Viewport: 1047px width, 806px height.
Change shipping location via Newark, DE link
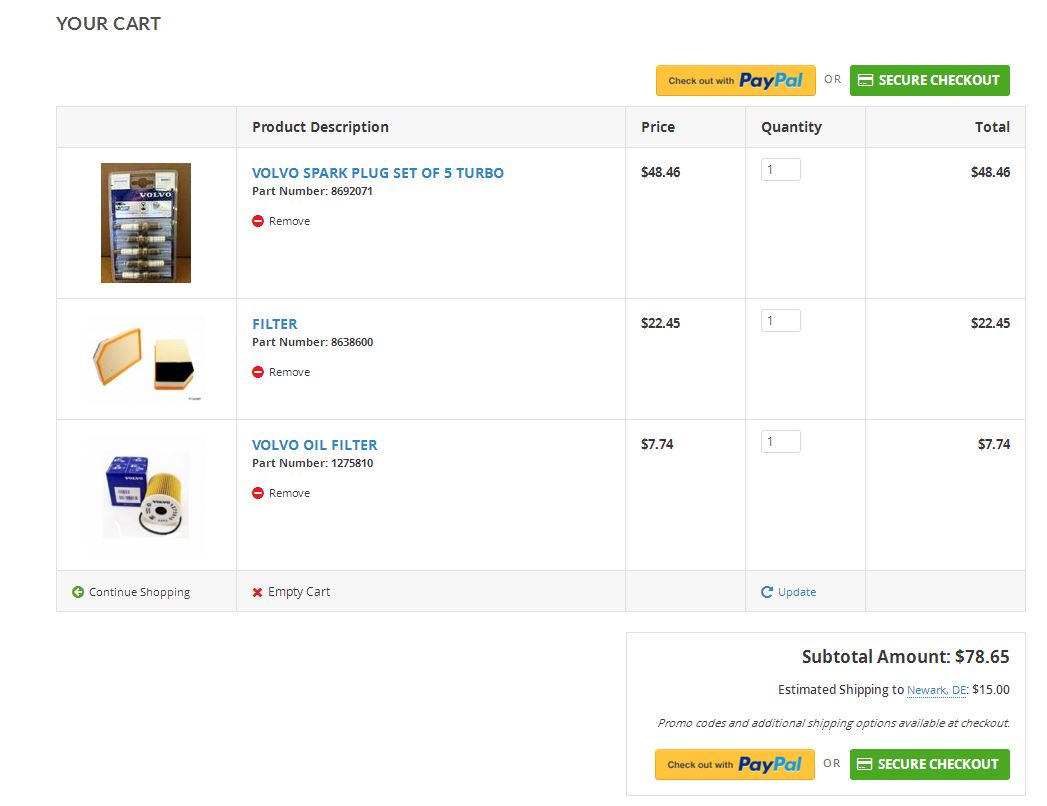(x=936, y=690)
